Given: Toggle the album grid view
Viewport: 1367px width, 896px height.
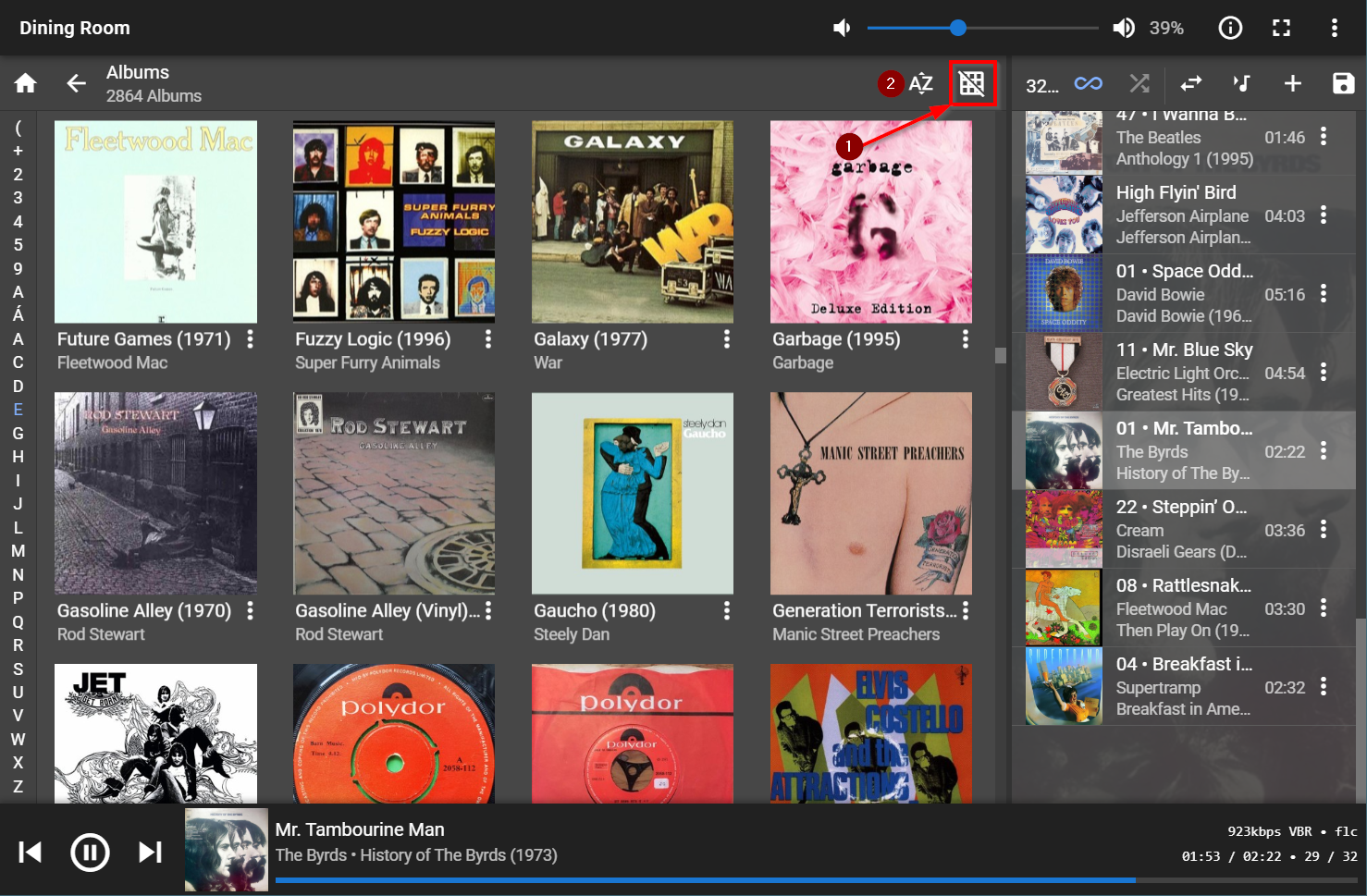Looking at the screenshot, I should (x=971, y=84).
